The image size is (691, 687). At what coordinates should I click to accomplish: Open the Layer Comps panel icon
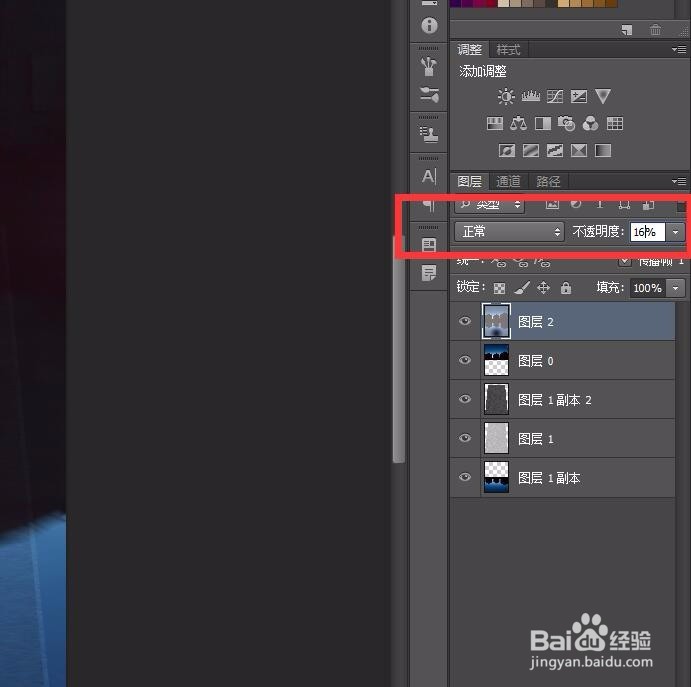(429, 245)
